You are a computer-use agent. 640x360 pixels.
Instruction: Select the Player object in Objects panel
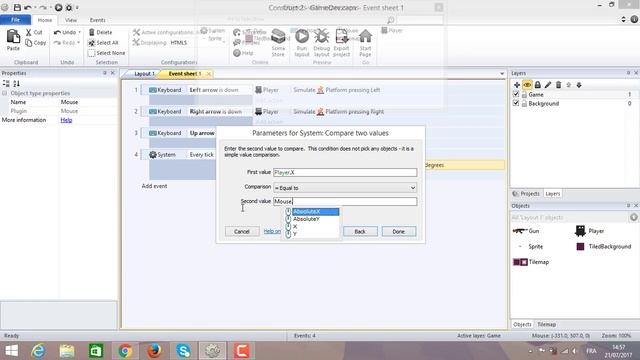point(589,231)
